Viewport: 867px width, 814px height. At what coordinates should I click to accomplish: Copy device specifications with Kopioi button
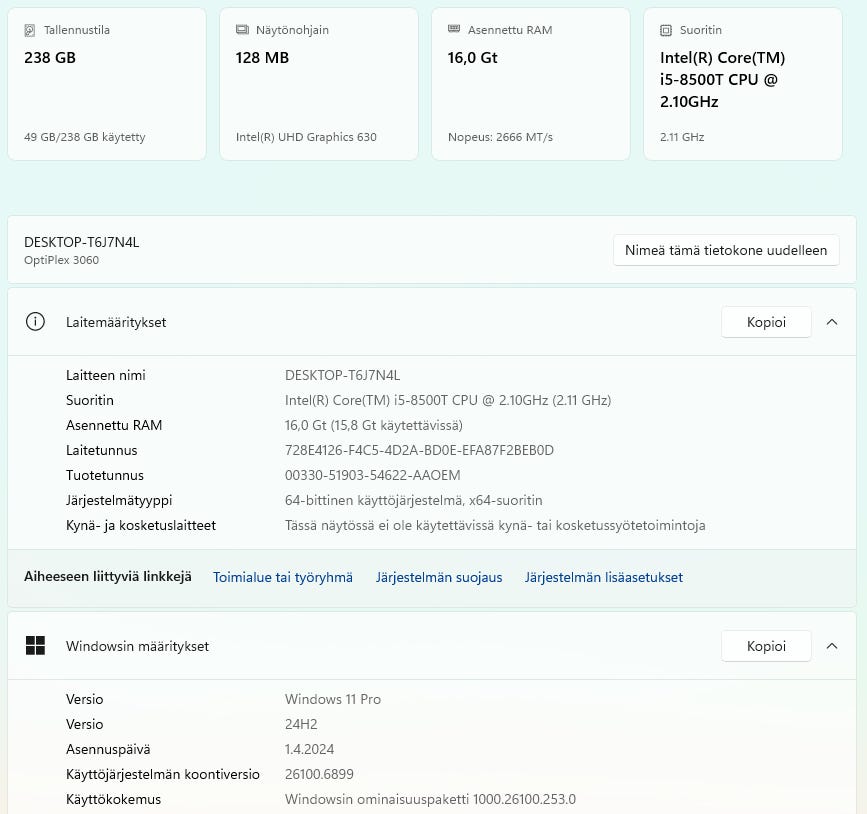coord(766,322)
